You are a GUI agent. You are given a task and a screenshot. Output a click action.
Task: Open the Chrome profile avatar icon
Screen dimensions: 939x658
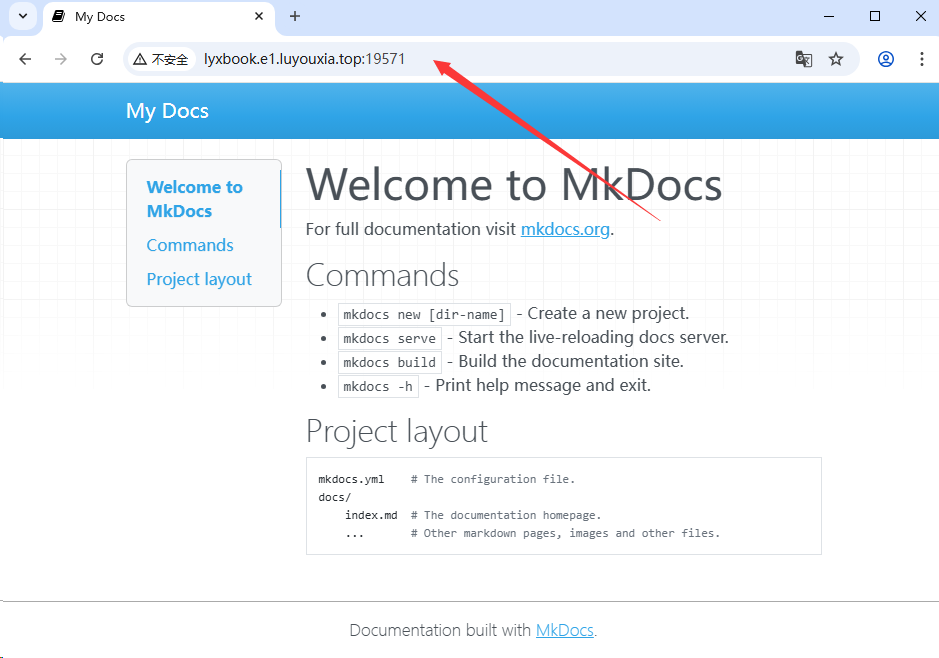coord(886,59)
